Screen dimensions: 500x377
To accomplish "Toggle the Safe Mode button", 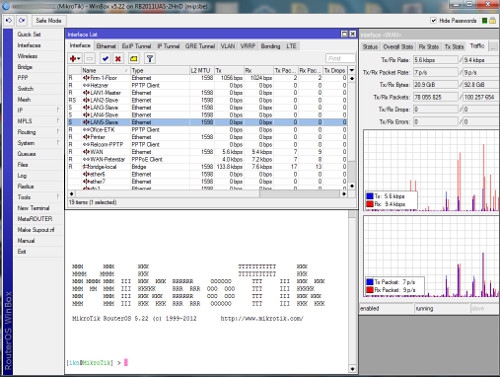I will [x=49, y=21].
